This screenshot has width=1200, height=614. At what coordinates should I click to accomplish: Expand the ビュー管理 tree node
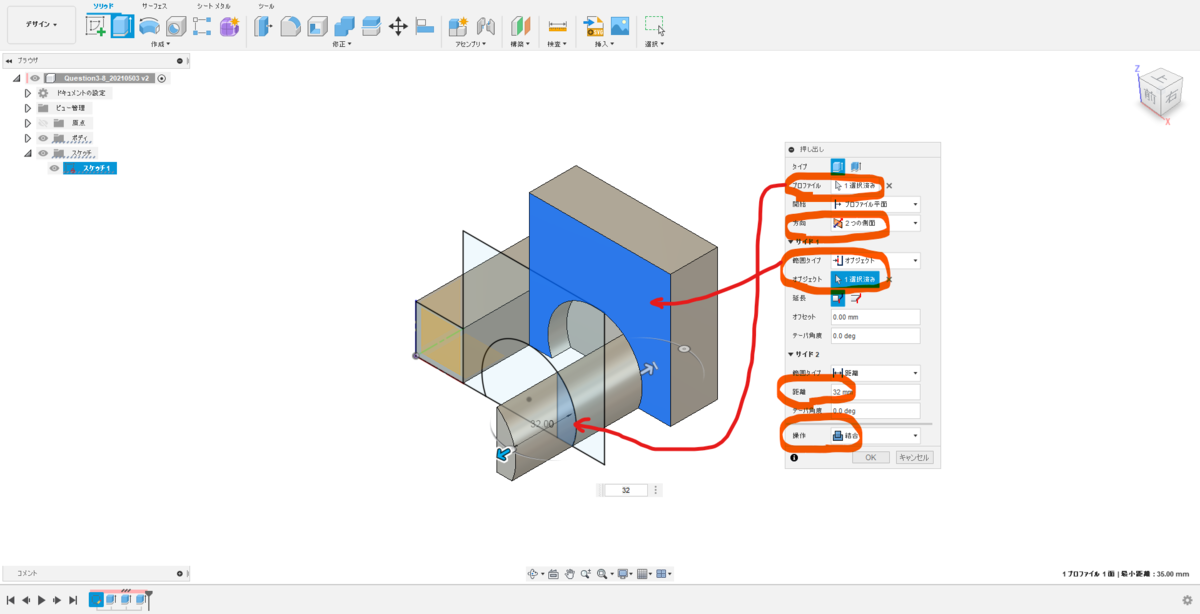28,108
